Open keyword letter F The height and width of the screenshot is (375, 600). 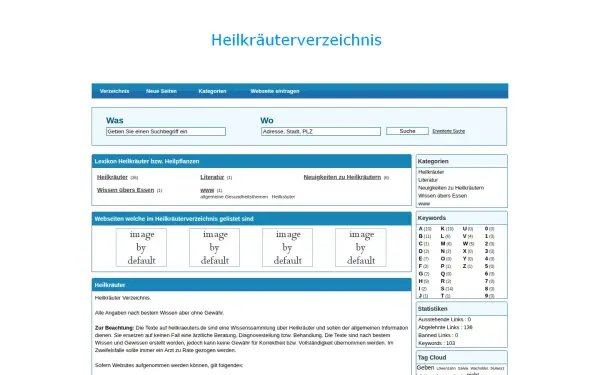(x=420, y=266)
